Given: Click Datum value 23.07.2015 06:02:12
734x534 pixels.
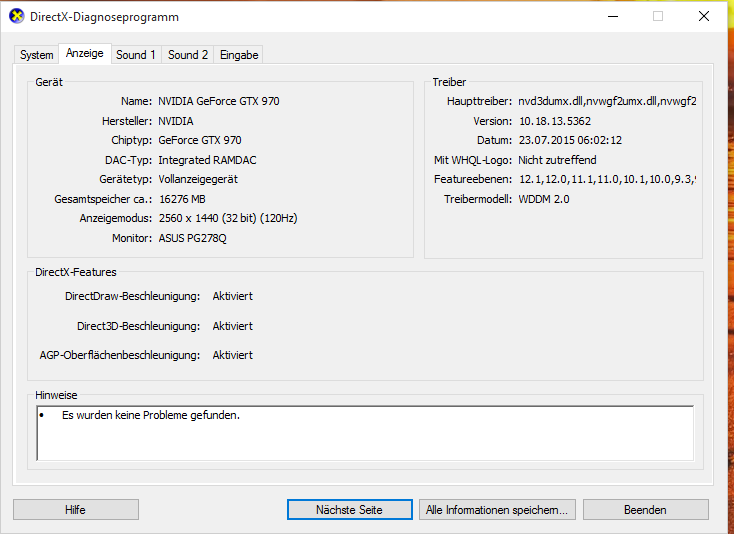Looking at the screenshot, I should 570,140.
